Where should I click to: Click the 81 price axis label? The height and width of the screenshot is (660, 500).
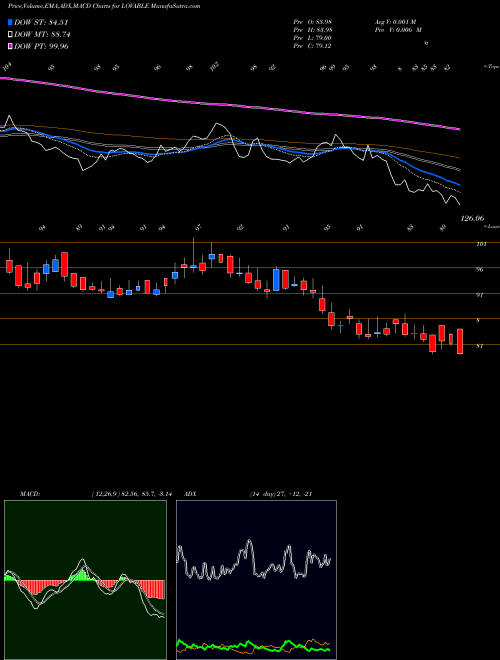coord(479,346)
